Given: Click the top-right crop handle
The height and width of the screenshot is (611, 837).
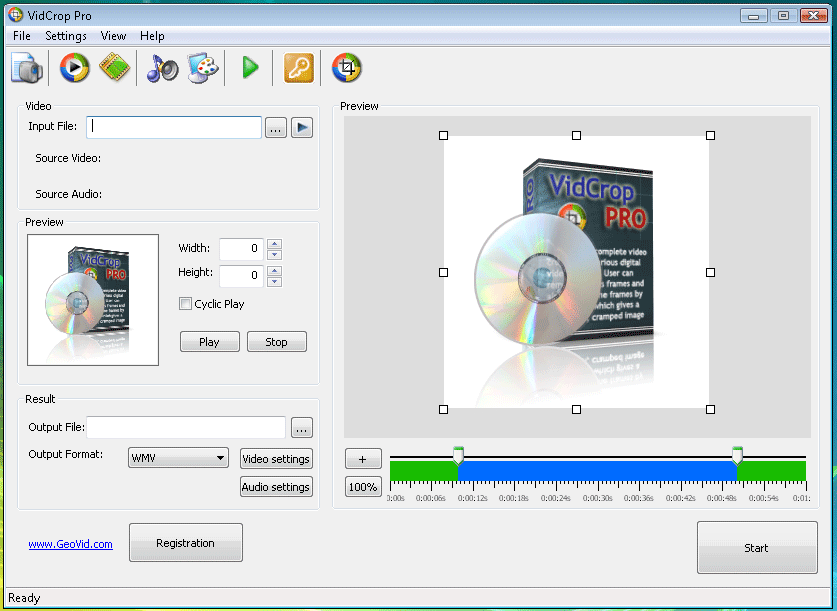Looking at the screenshot, I should (710, 136).
